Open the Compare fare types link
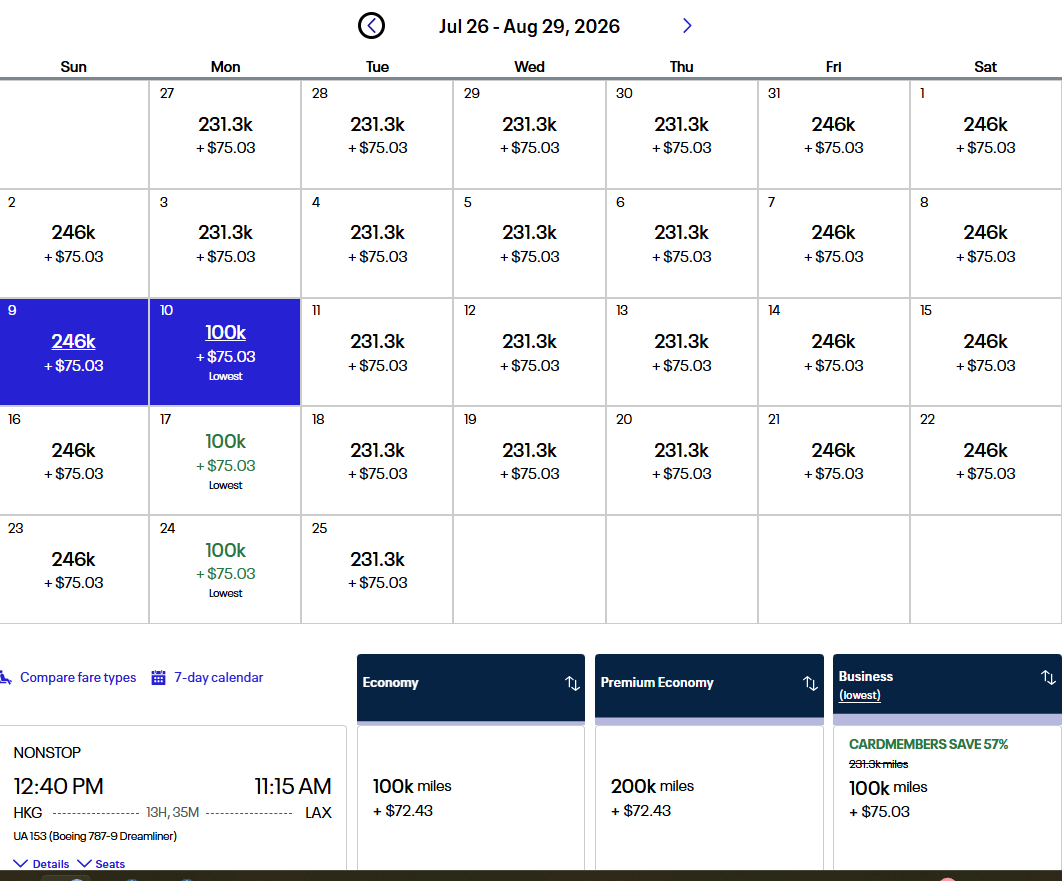The width and height of the screenshot is (1062, 881). pos(78,678)
